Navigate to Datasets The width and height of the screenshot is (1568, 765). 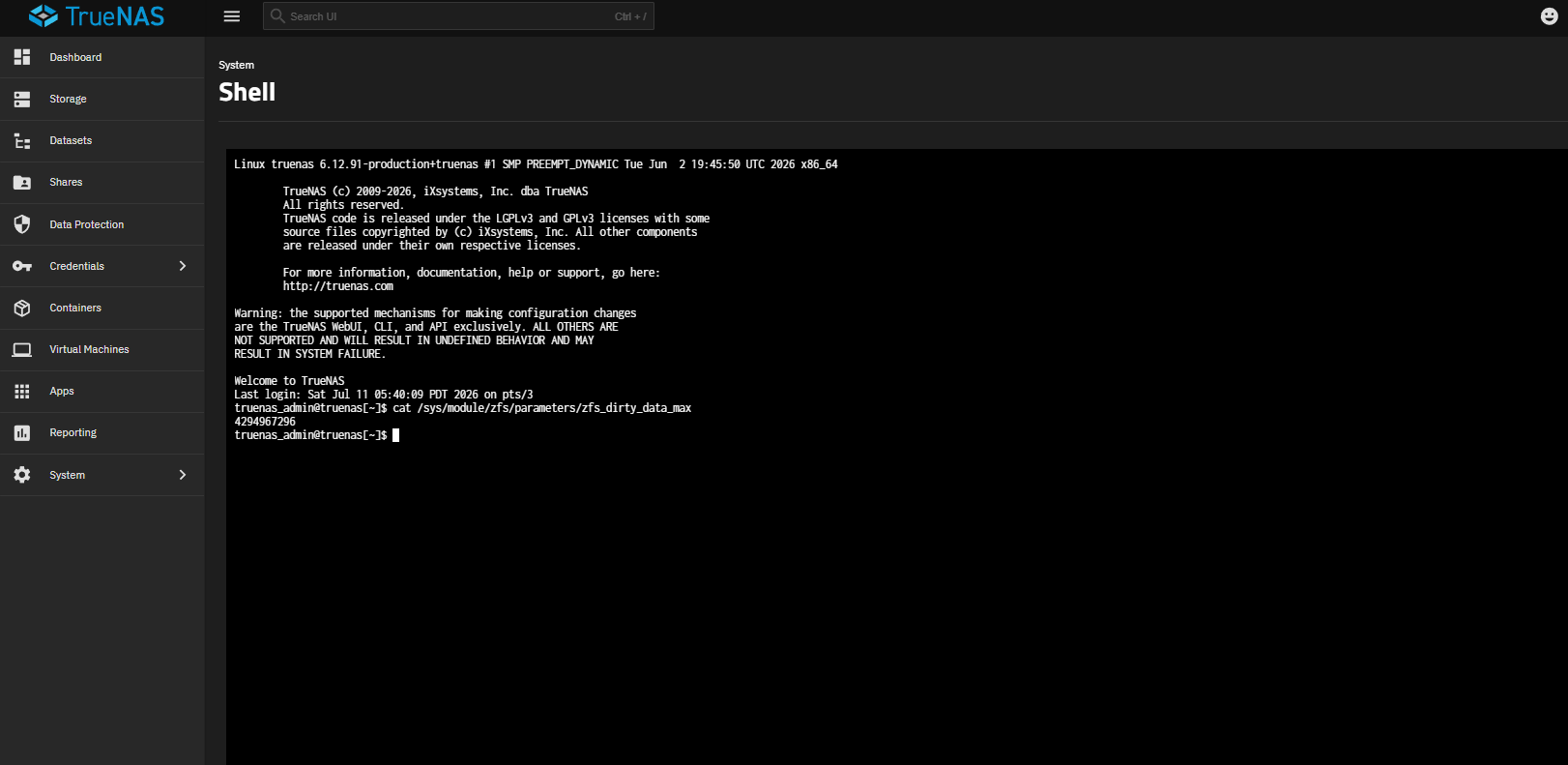(x=102, y=141)
